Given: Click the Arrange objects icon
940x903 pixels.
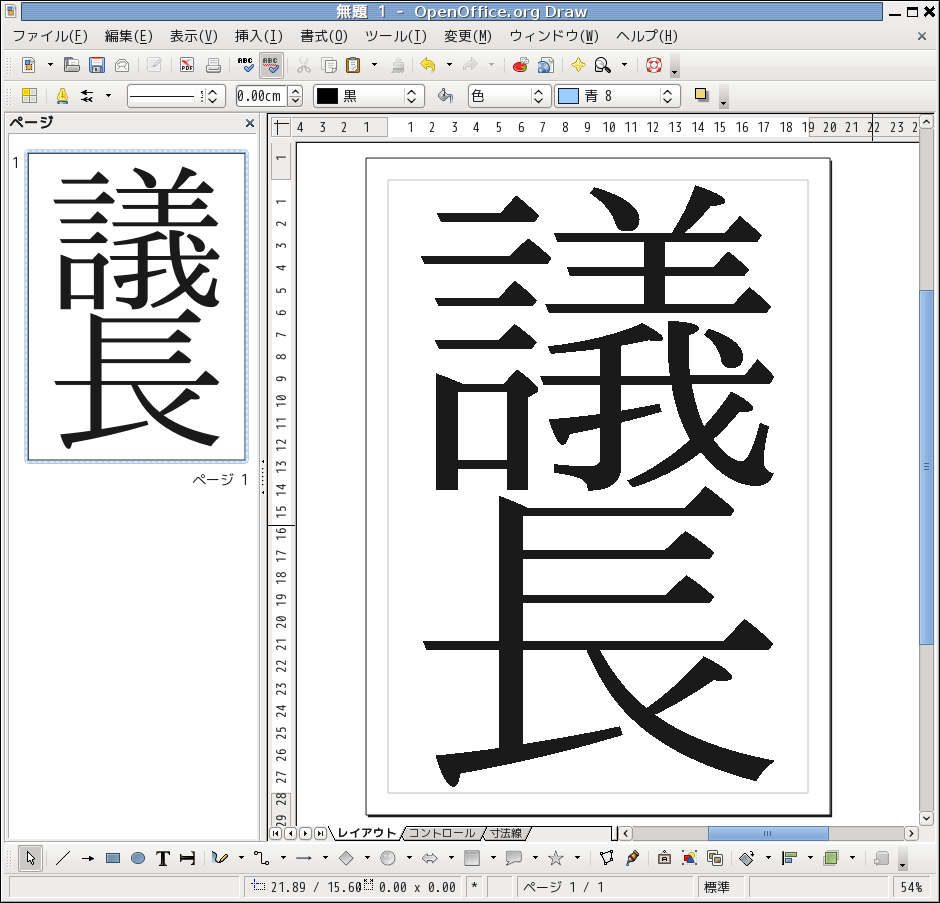Looking at the screenshot, I should tap(831, 858).
